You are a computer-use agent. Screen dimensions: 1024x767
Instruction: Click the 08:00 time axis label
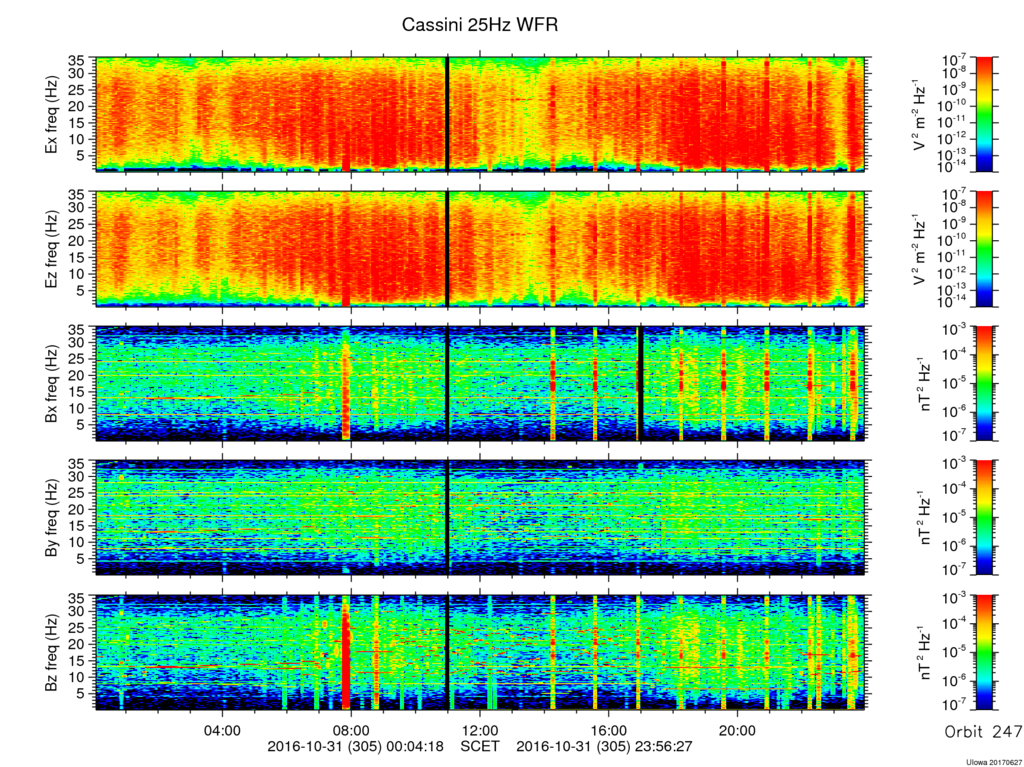coord(351,730)
